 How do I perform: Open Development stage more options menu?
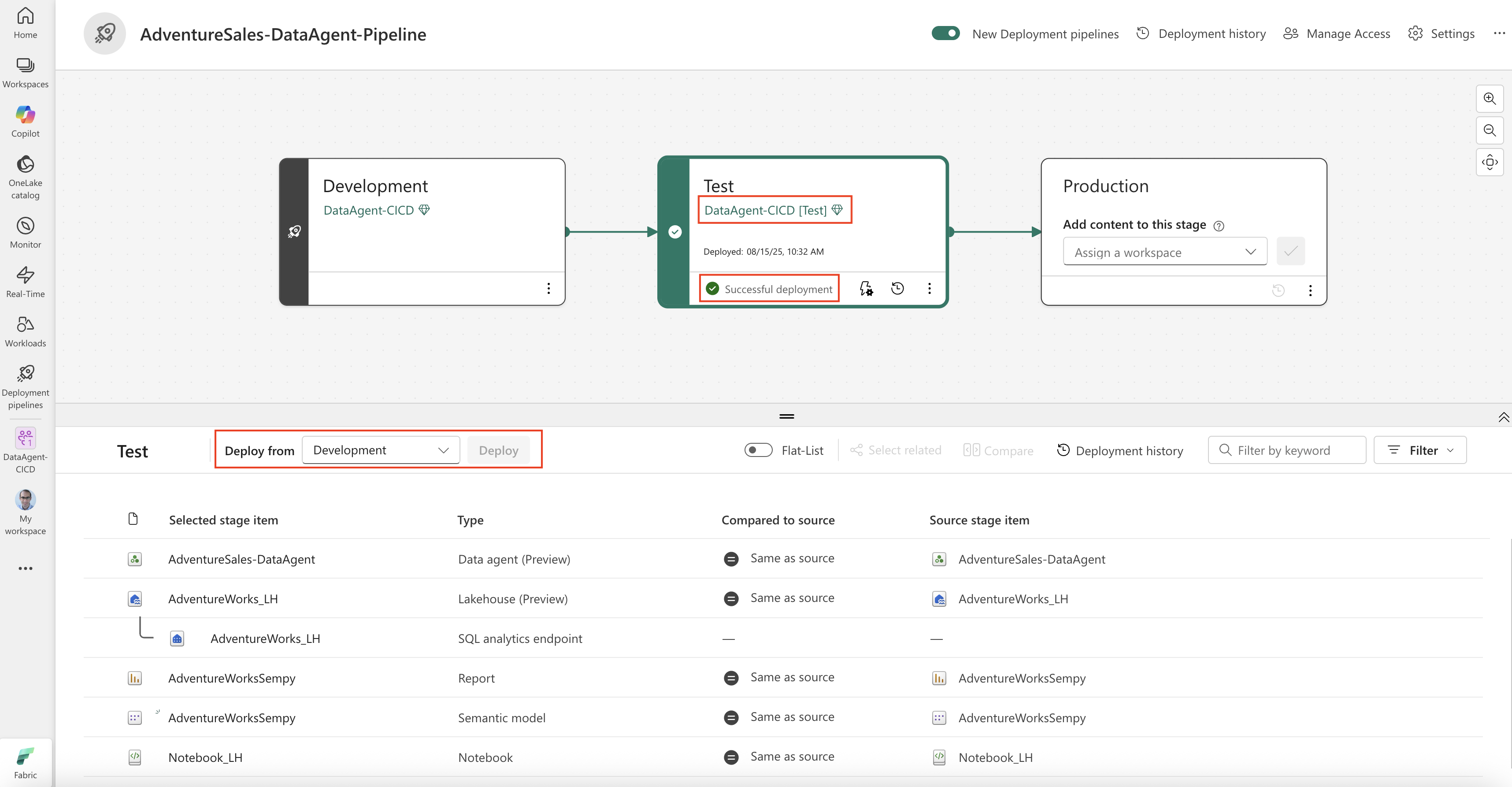548,288
